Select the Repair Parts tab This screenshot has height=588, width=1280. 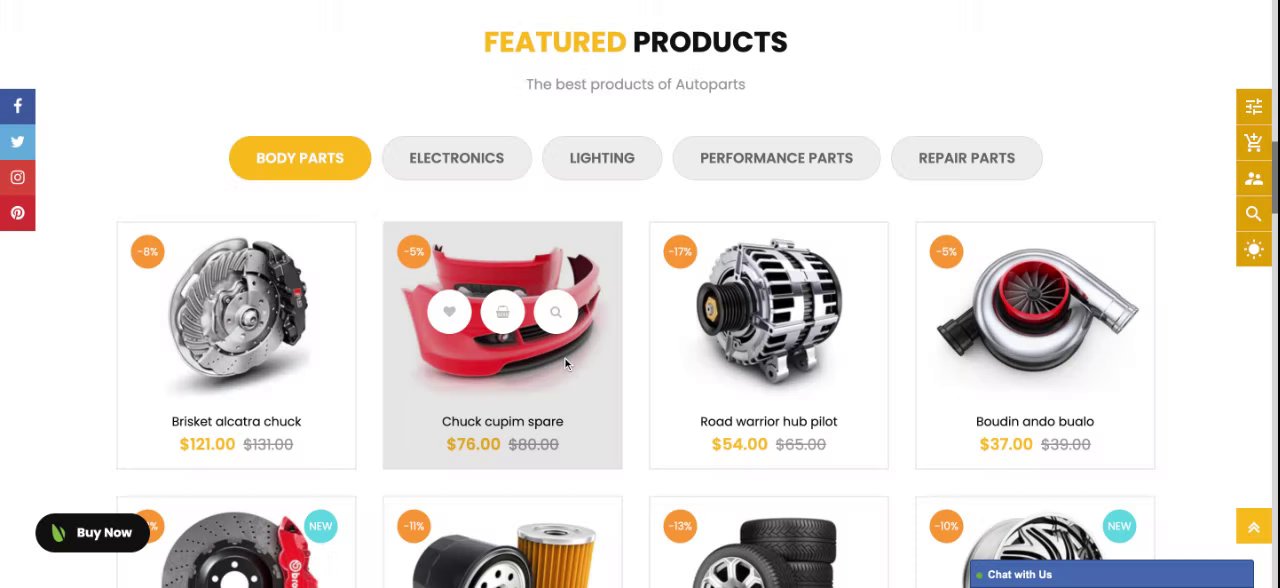click(x=966, y=158)
